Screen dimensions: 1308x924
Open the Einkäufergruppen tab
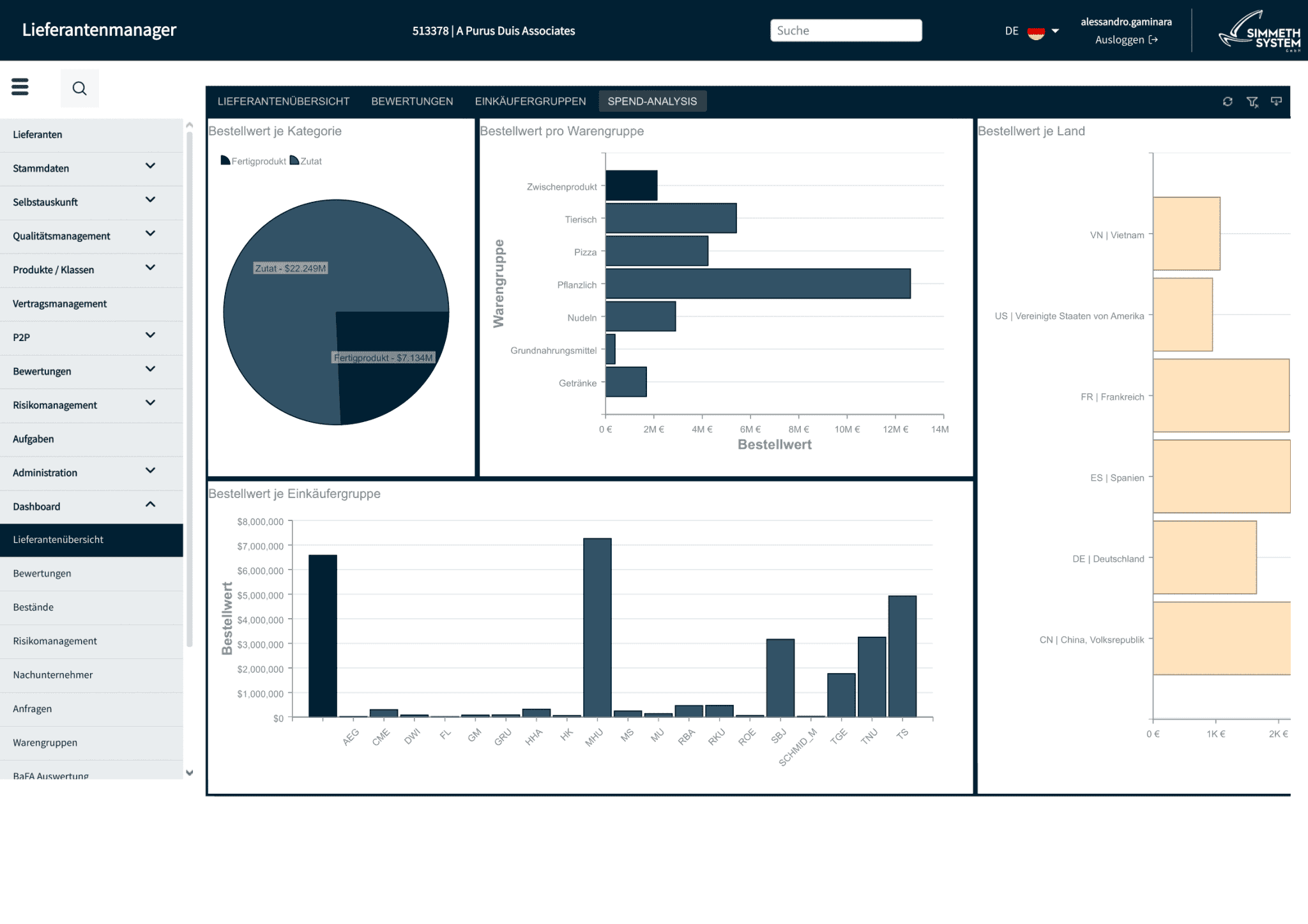pyautogui.click(x=530, y=102)
